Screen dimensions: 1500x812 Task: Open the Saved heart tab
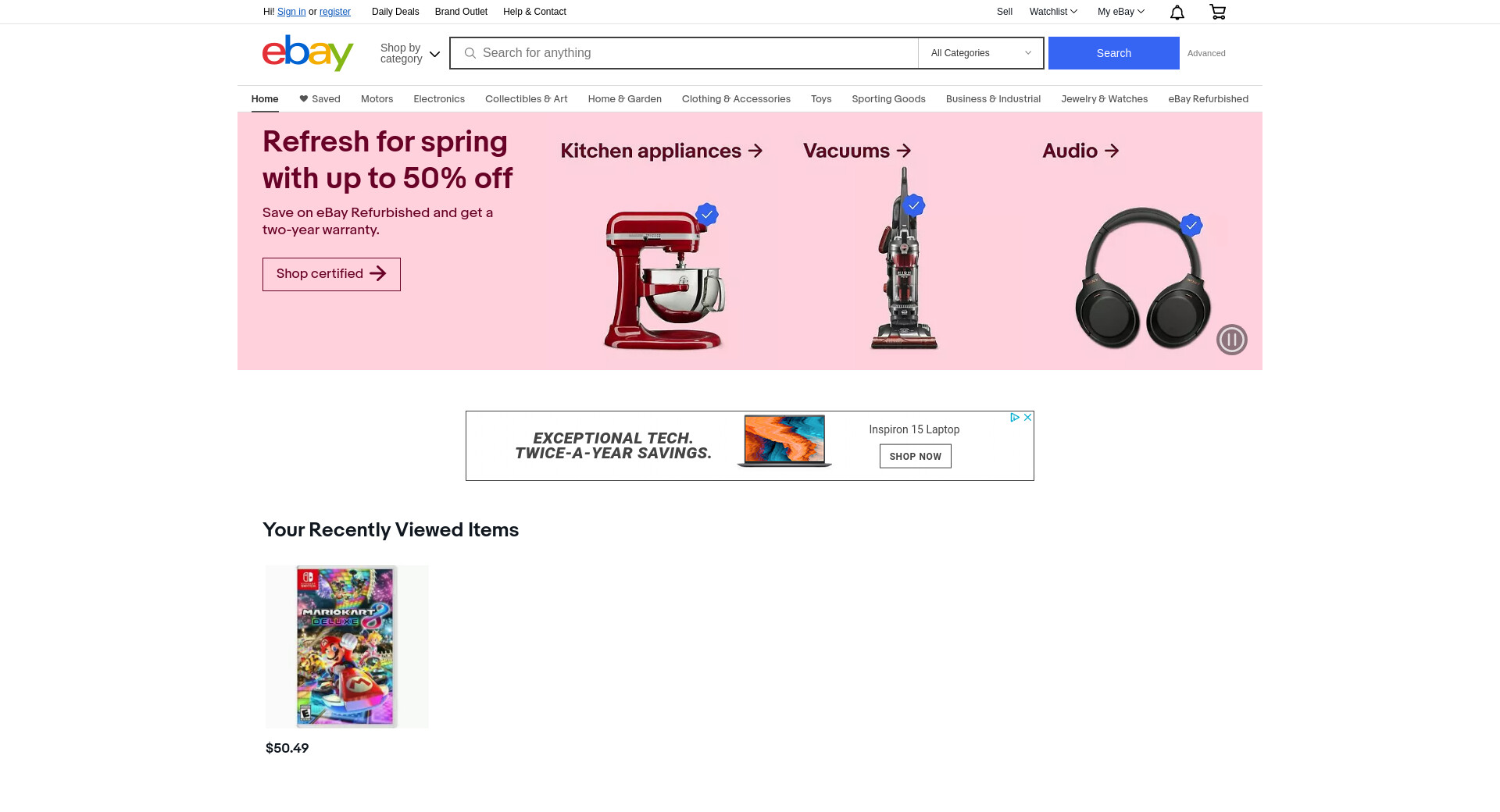(x=320, y=99)
